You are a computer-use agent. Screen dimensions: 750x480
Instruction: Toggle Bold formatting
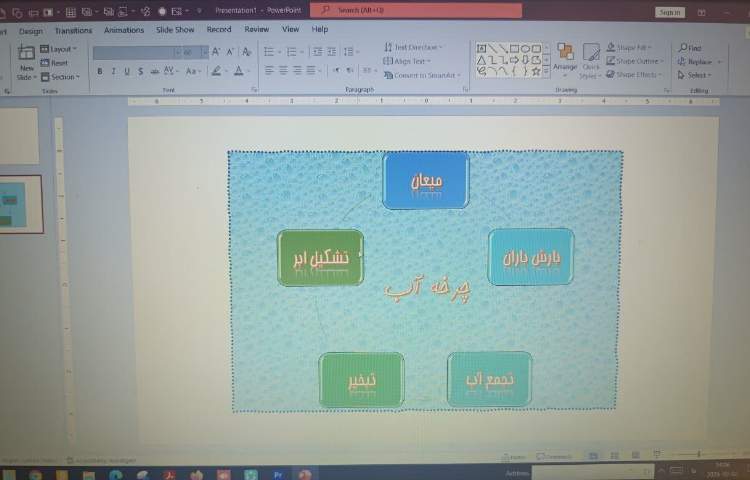tap(99, 71)
